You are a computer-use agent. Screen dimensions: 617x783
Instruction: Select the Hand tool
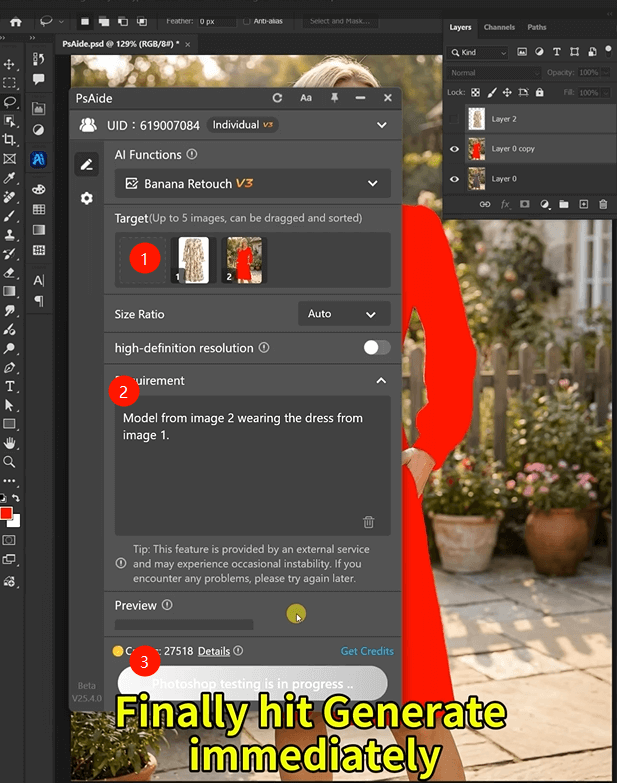pos(9,443)
